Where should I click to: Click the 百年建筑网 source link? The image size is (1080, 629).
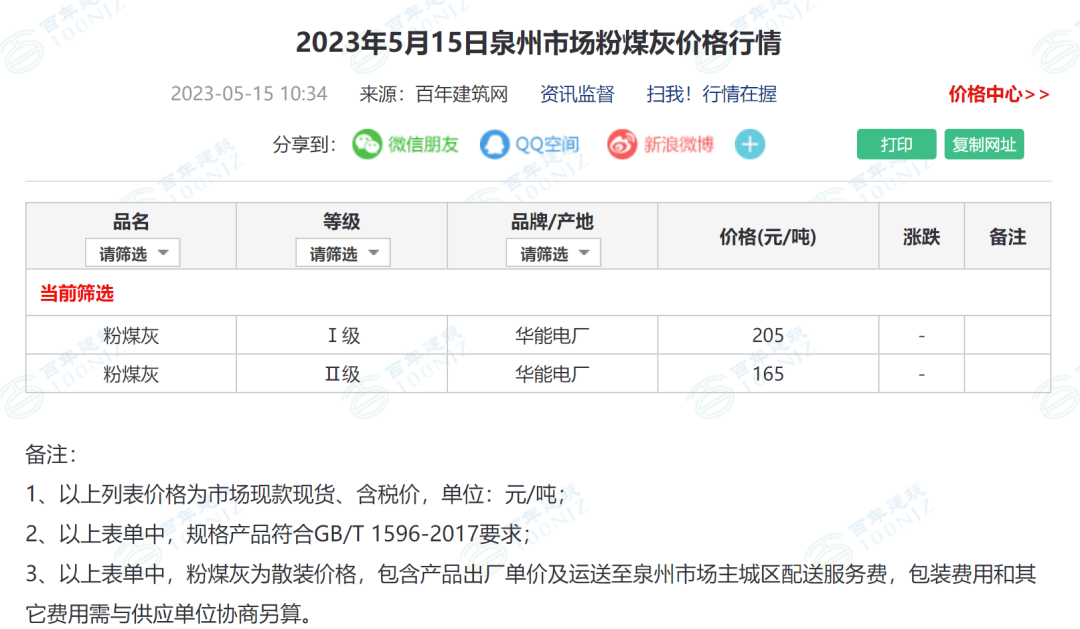462,94
